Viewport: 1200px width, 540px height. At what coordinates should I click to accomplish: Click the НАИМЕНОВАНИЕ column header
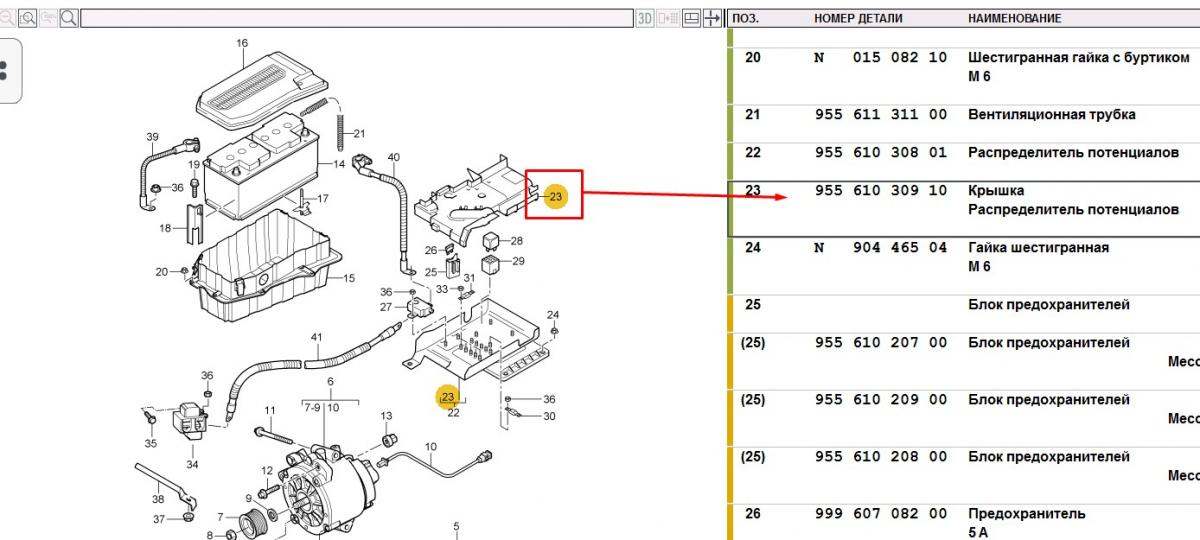pos(1014,18)
